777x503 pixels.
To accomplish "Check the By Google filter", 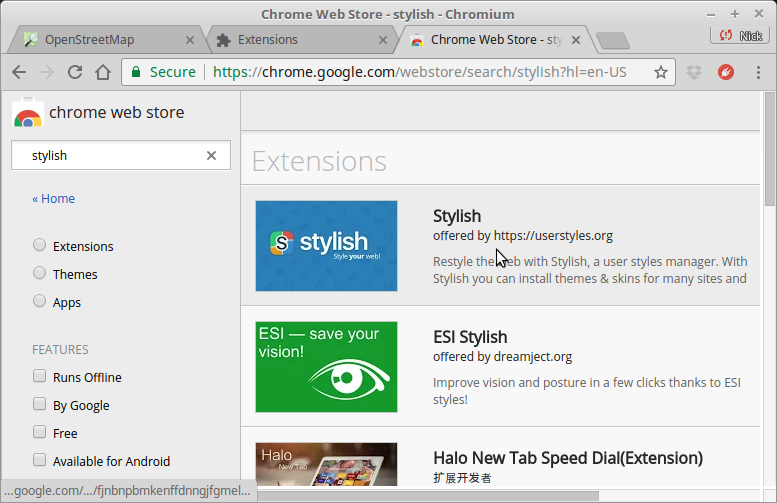I will click(39, 404).
